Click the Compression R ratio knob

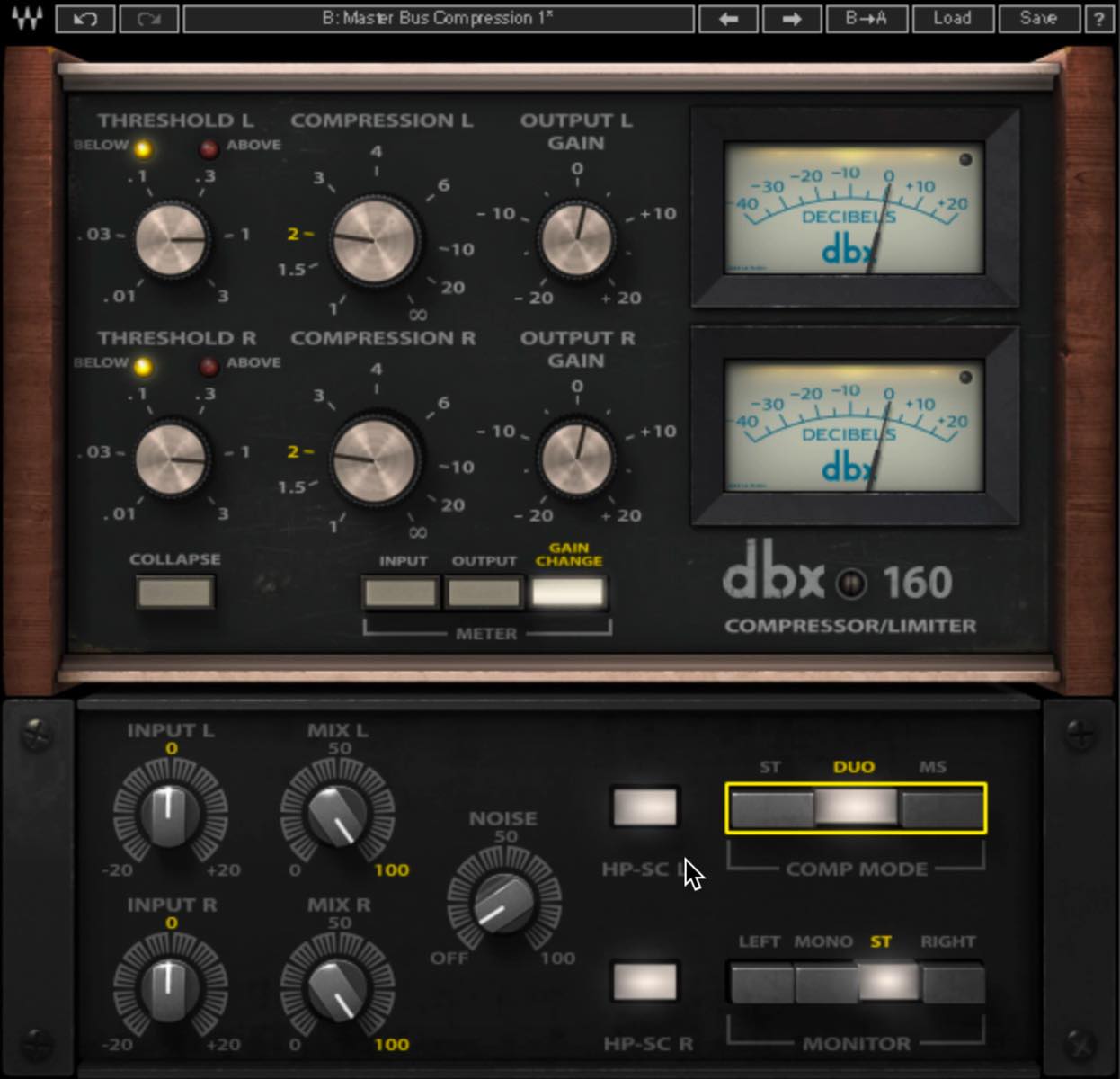pyautogui.click(x=375, y=458)
